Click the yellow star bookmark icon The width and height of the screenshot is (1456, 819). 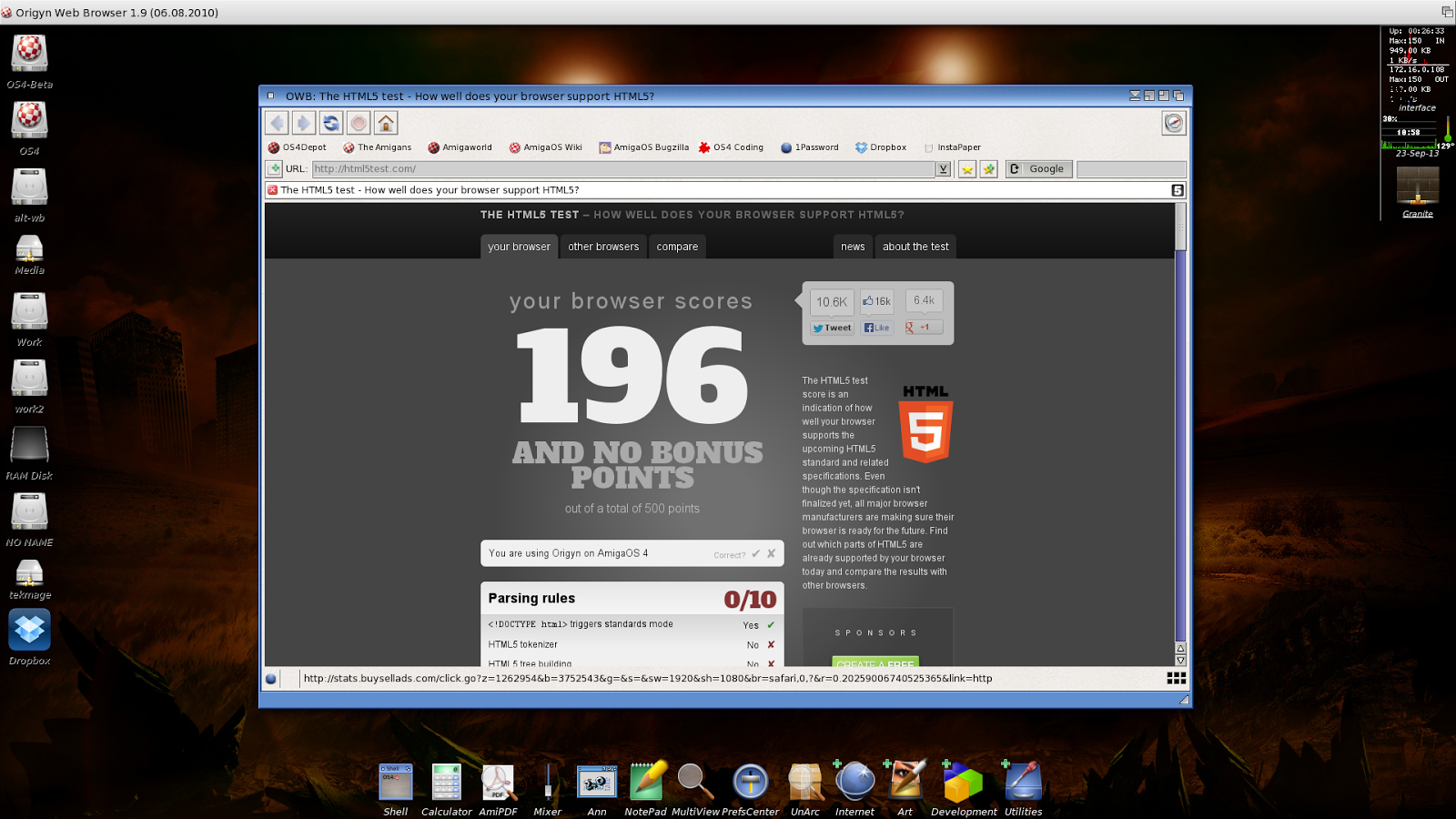click(967, 168)
